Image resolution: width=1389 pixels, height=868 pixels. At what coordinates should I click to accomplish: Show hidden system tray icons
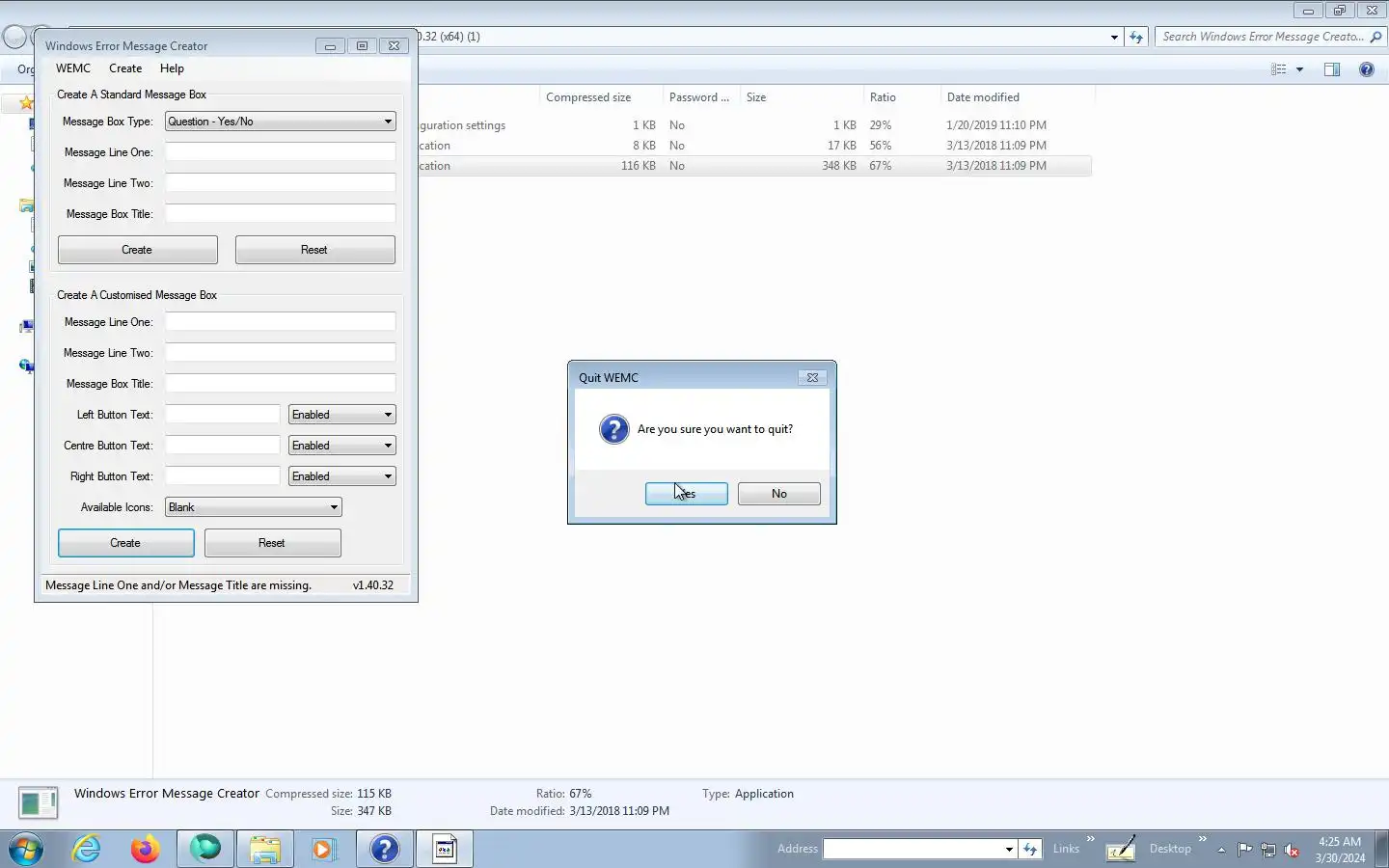pos(1221,850)
